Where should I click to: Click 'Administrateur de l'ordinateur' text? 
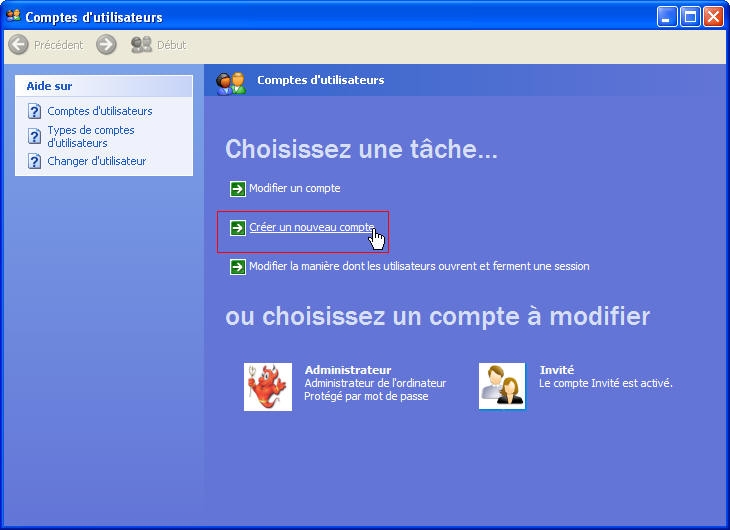point(375,383)
